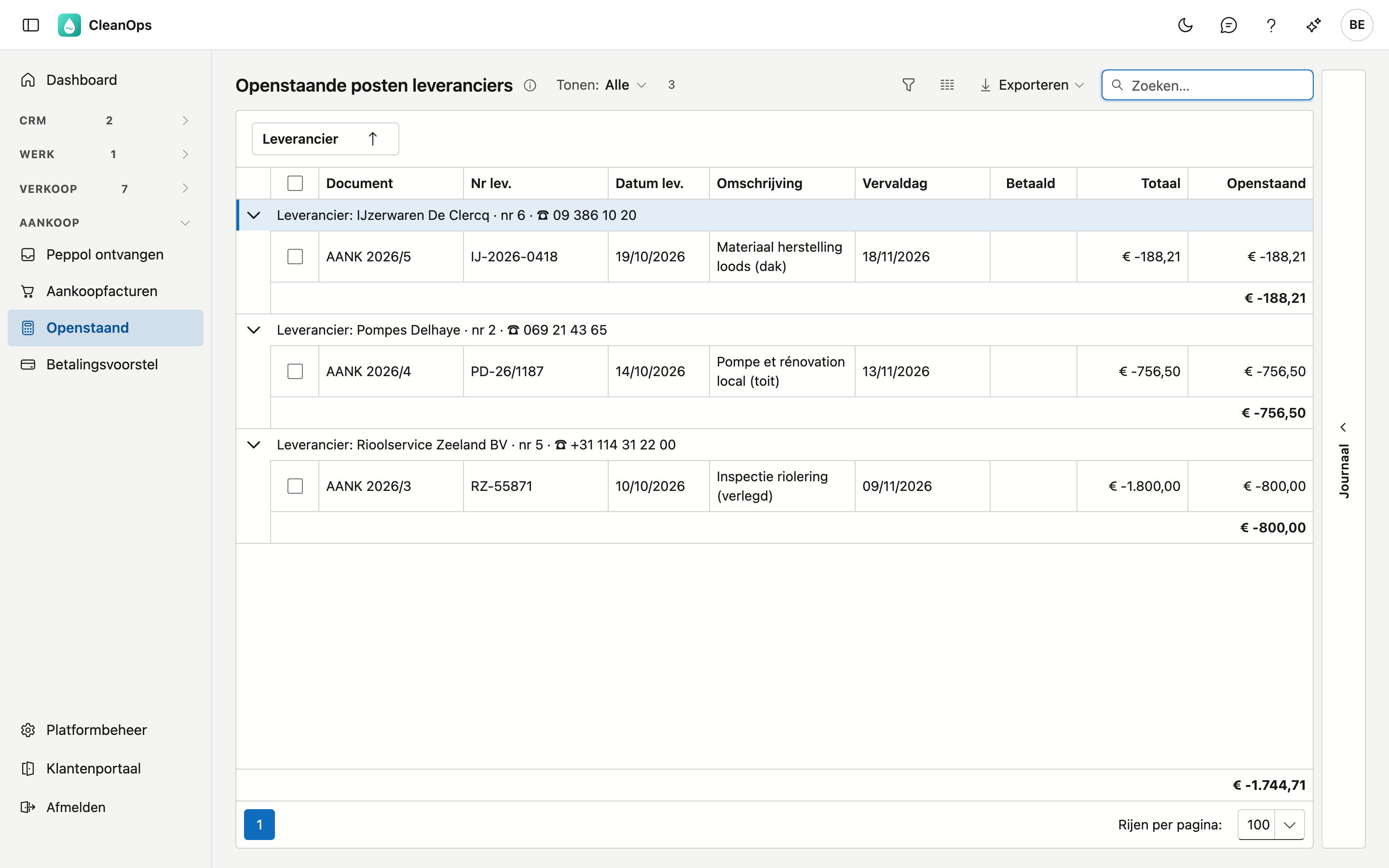Image resolution: width=1389 pixels, height=868 pixels.
Task: Select Openstaand sidebar item
Action: [106, 328]
